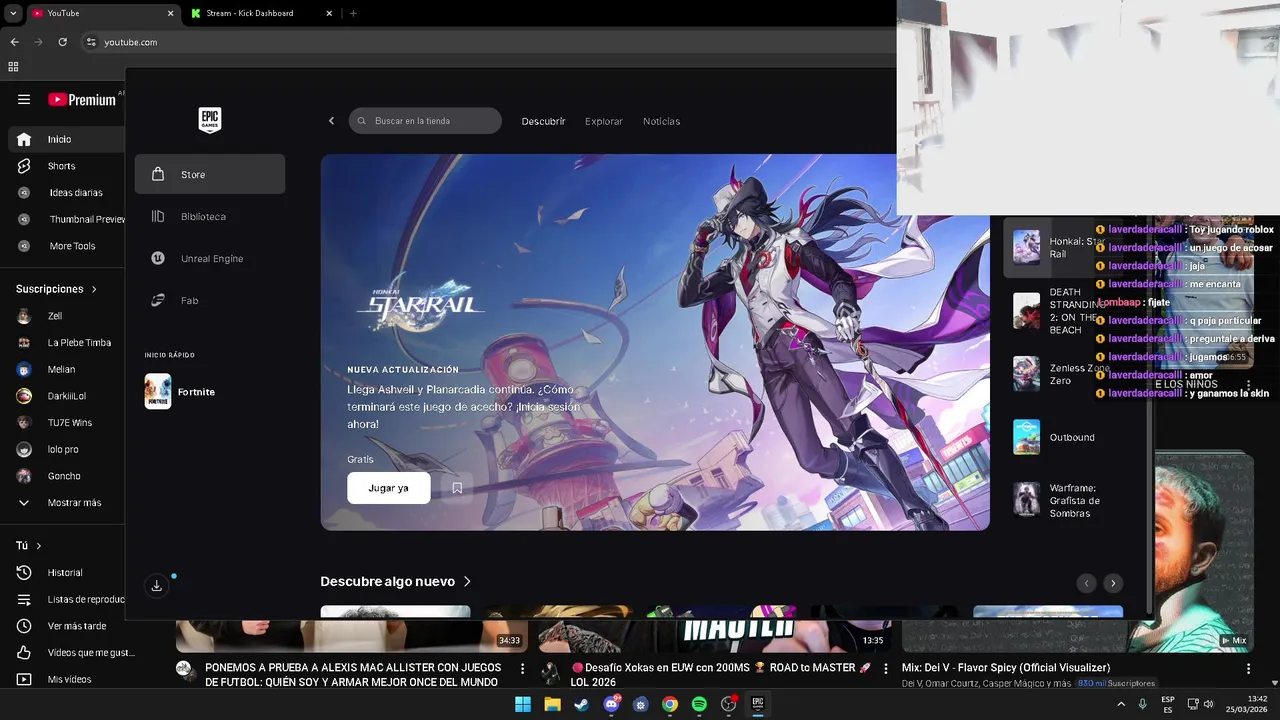Open Chrome apps grid in bookmarks bar
The height and width of the screenshot is (720, 1280).
[x=13, y=67]
